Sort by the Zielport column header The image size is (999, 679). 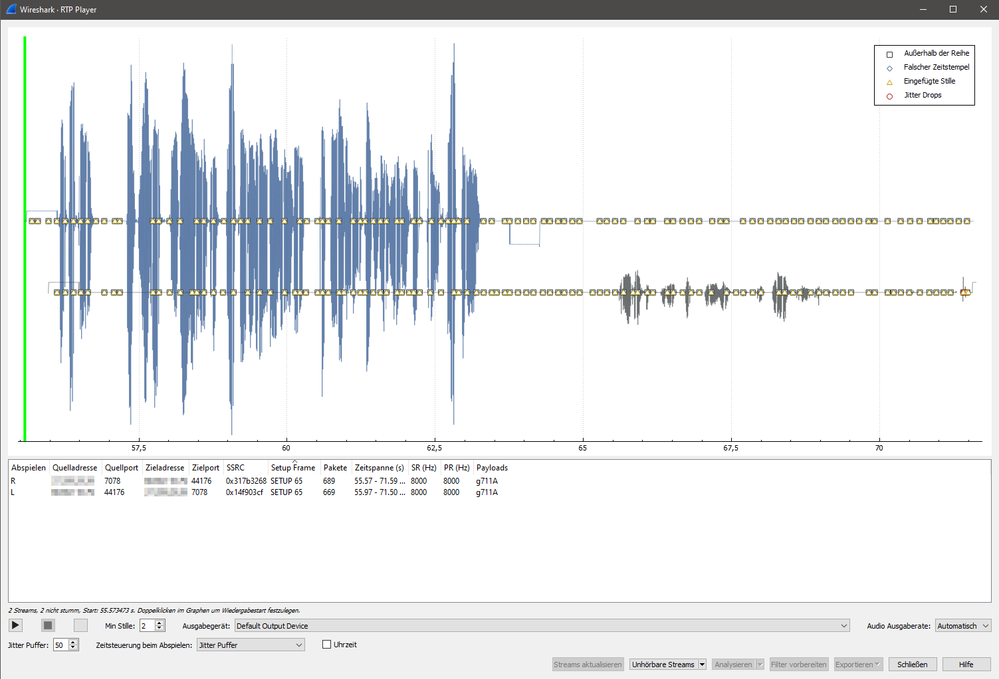tap(205, 468)
